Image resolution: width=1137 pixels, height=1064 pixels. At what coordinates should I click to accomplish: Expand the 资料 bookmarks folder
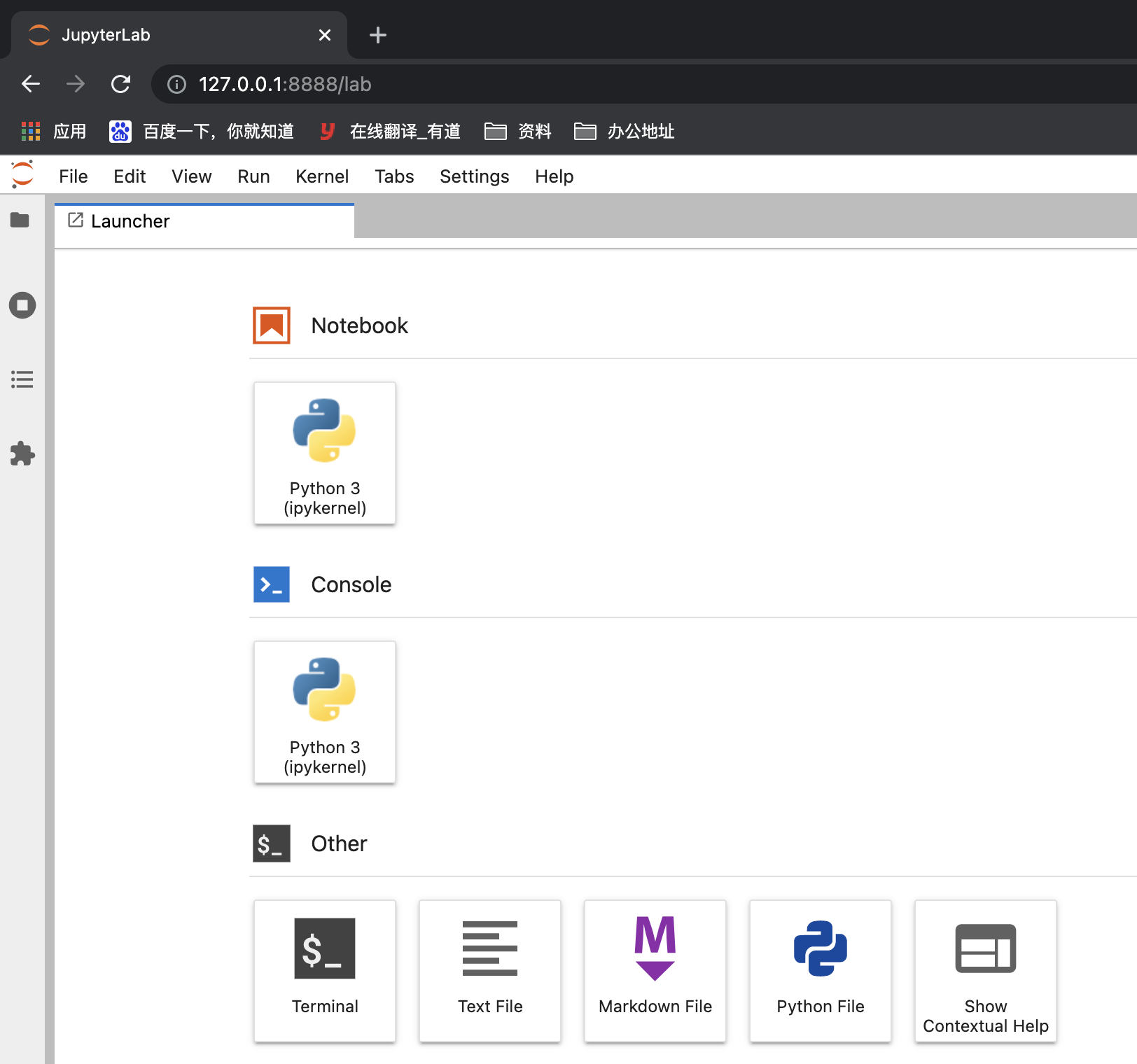518,131
